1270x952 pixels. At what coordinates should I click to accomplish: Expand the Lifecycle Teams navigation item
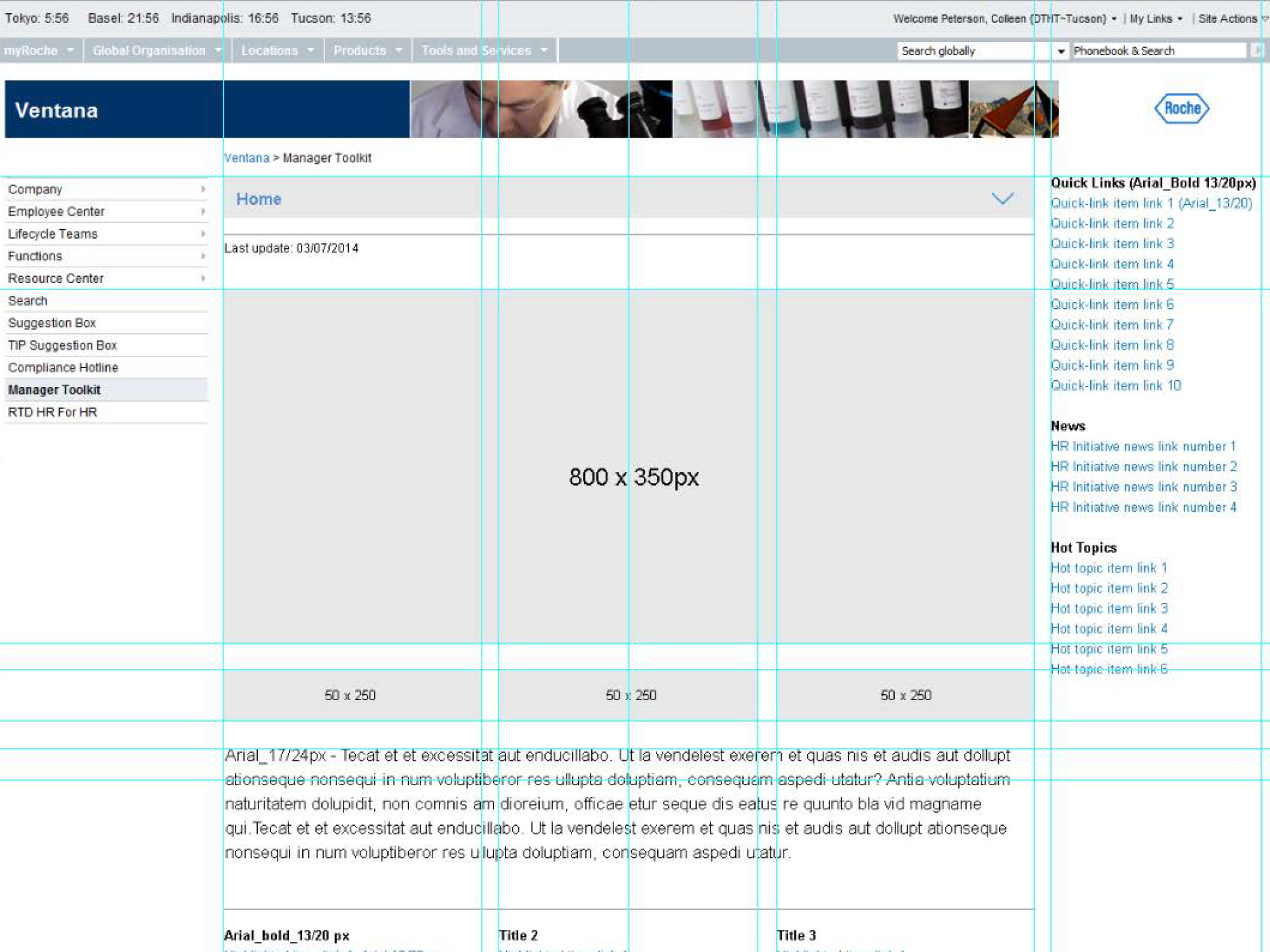click(x=106, y=234)
